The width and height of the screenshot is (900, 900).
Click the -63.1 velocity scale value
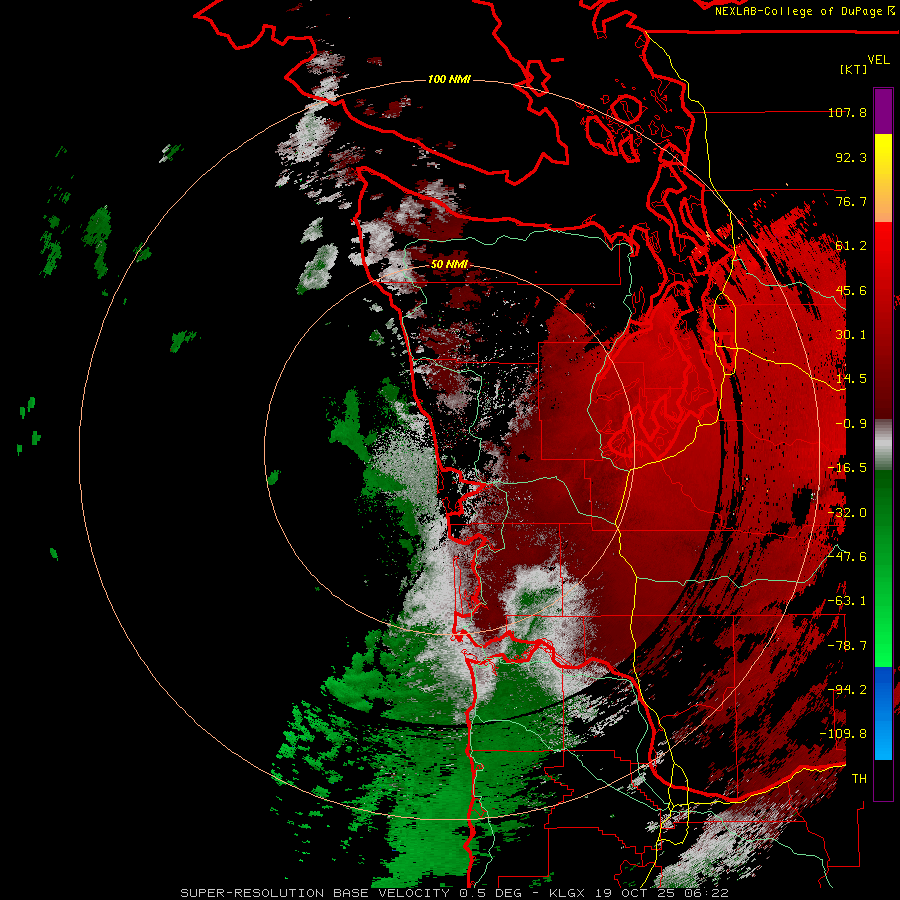(847, 601)
